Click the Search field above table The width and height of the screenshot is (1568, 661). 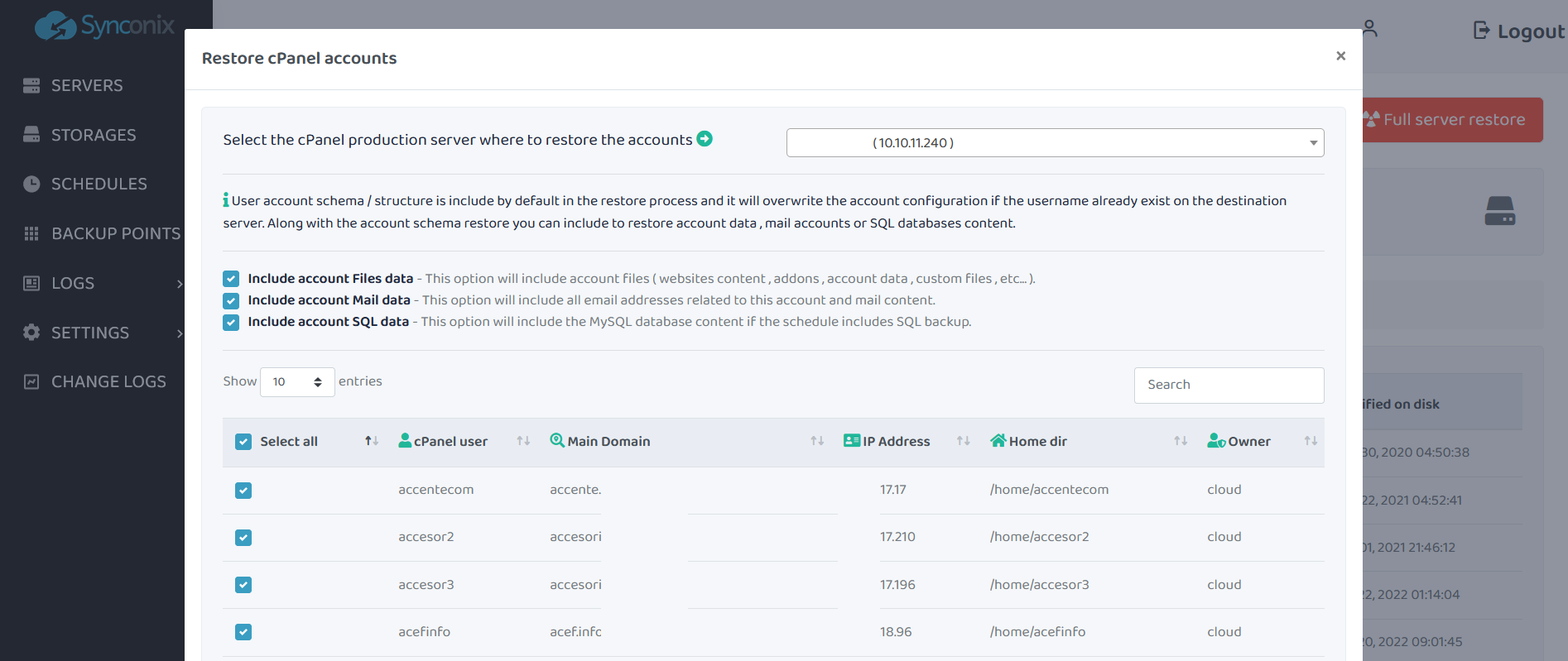coord(1229,385)
